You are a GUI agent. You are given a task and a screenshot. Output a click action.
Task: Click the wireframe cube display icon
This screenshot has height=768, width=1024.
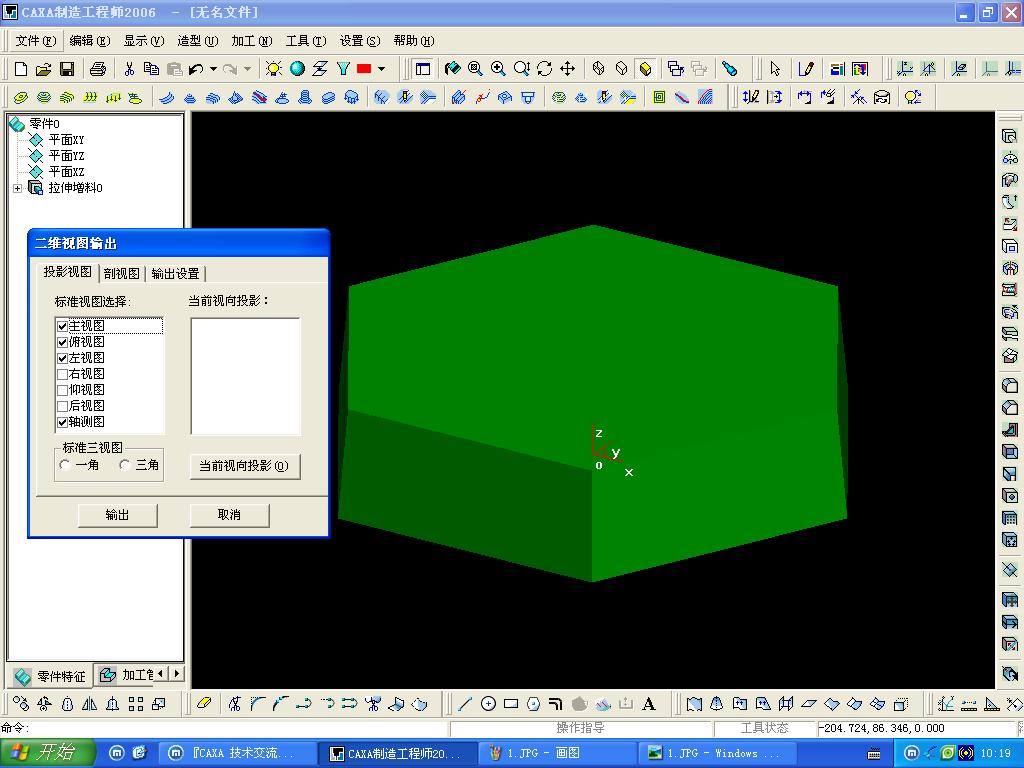(x=598, y=69)
